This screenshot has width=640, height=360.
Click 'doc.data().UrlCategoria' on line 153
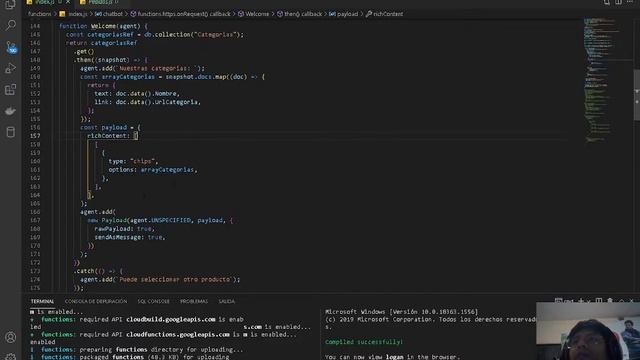pos(158,102)
